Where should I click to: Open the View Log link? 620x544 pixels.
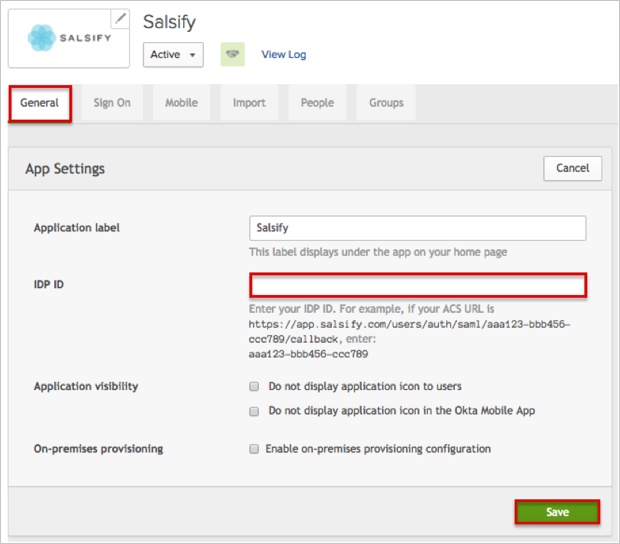(283, 54)
